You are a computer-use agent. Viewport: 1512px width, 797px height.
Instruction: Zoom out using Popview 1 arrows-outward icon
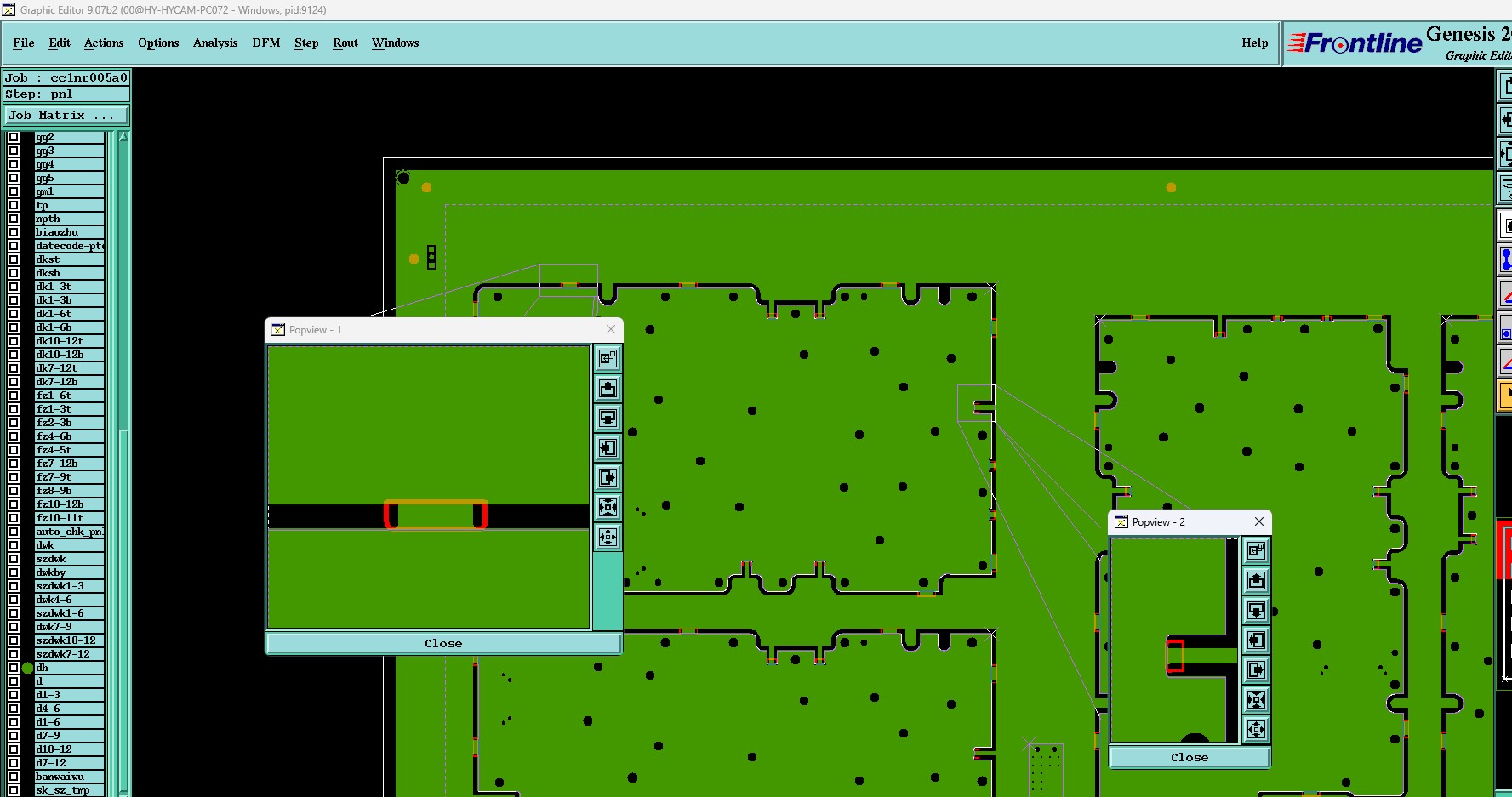coord(608,538)
